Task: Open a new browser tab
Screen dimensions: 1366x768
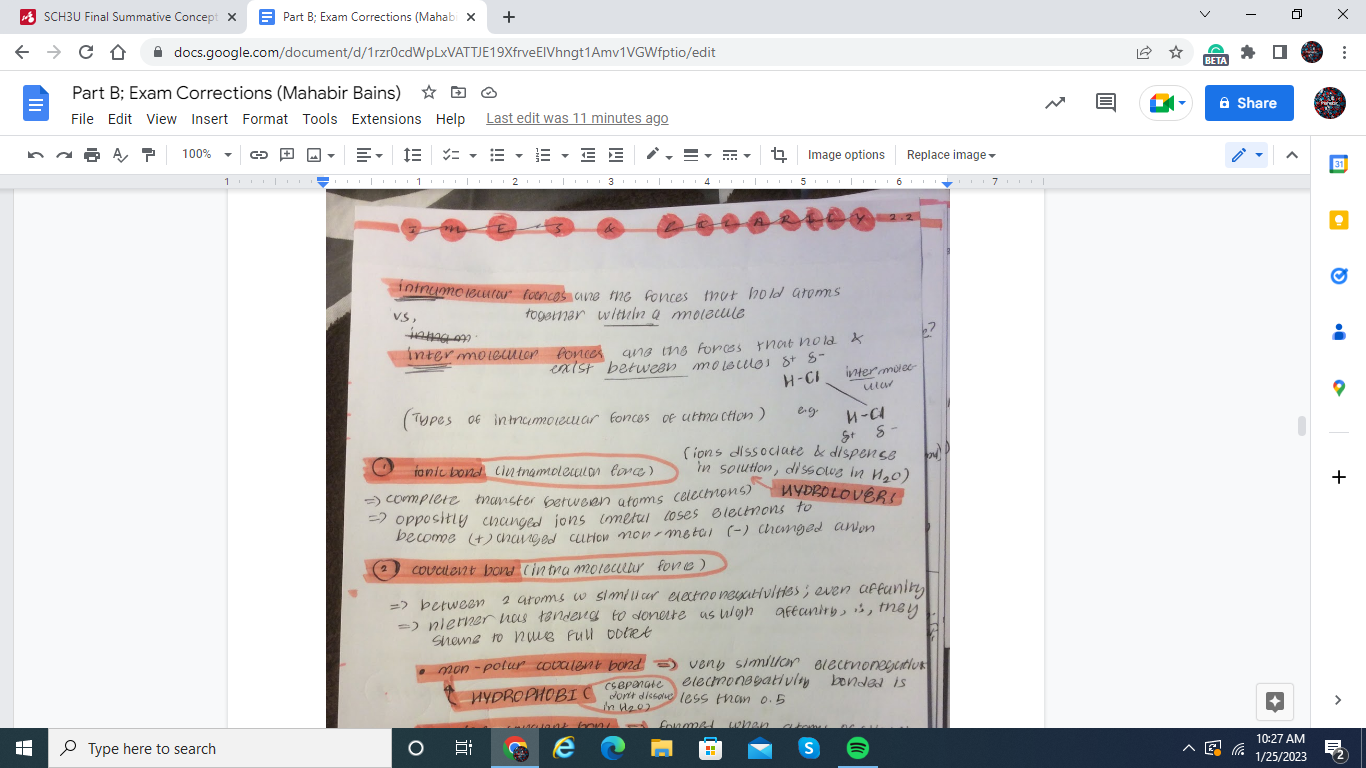Action: 508,17
